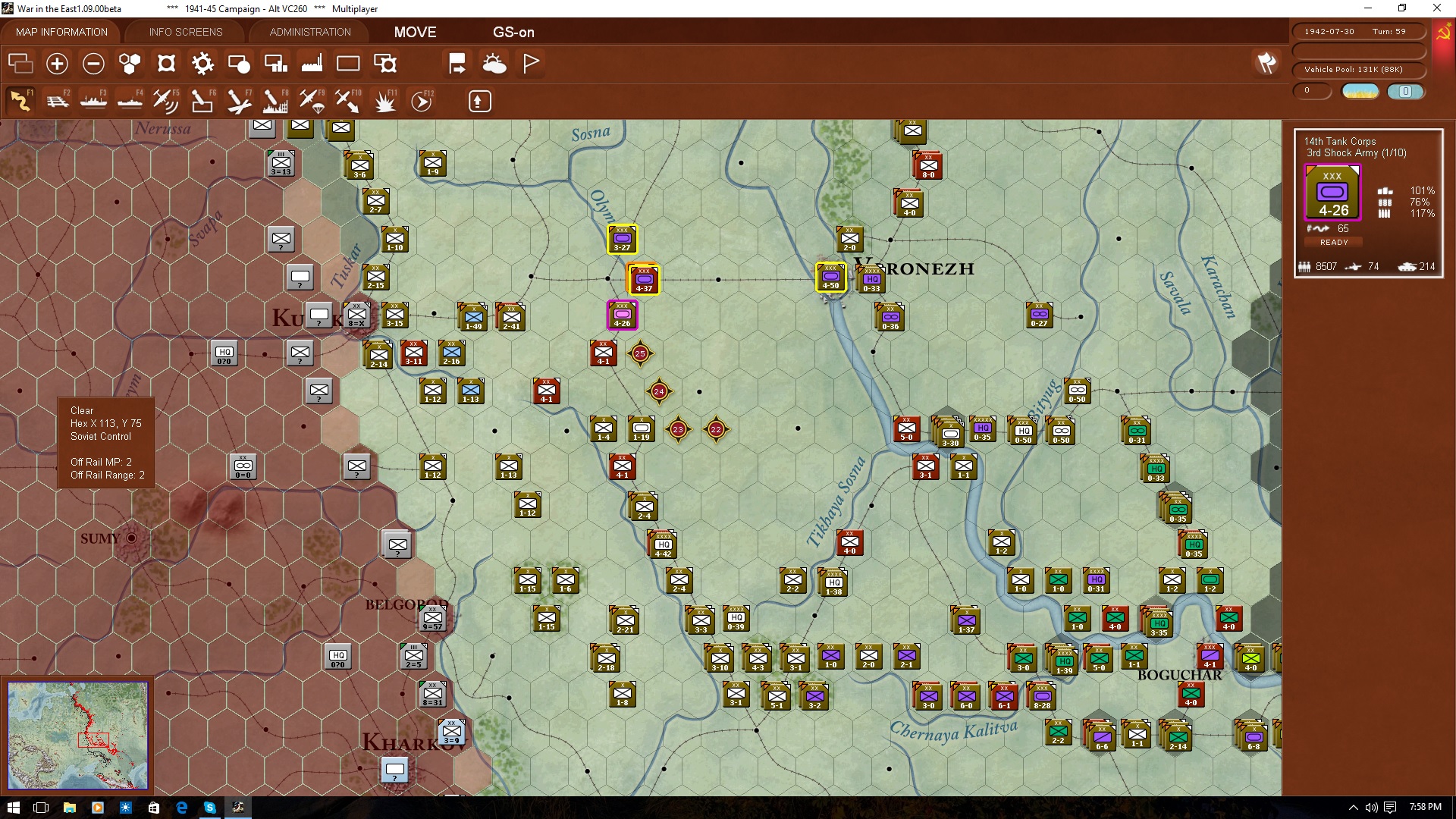Open File Explorer from taskbar

(x=69, y=807)
